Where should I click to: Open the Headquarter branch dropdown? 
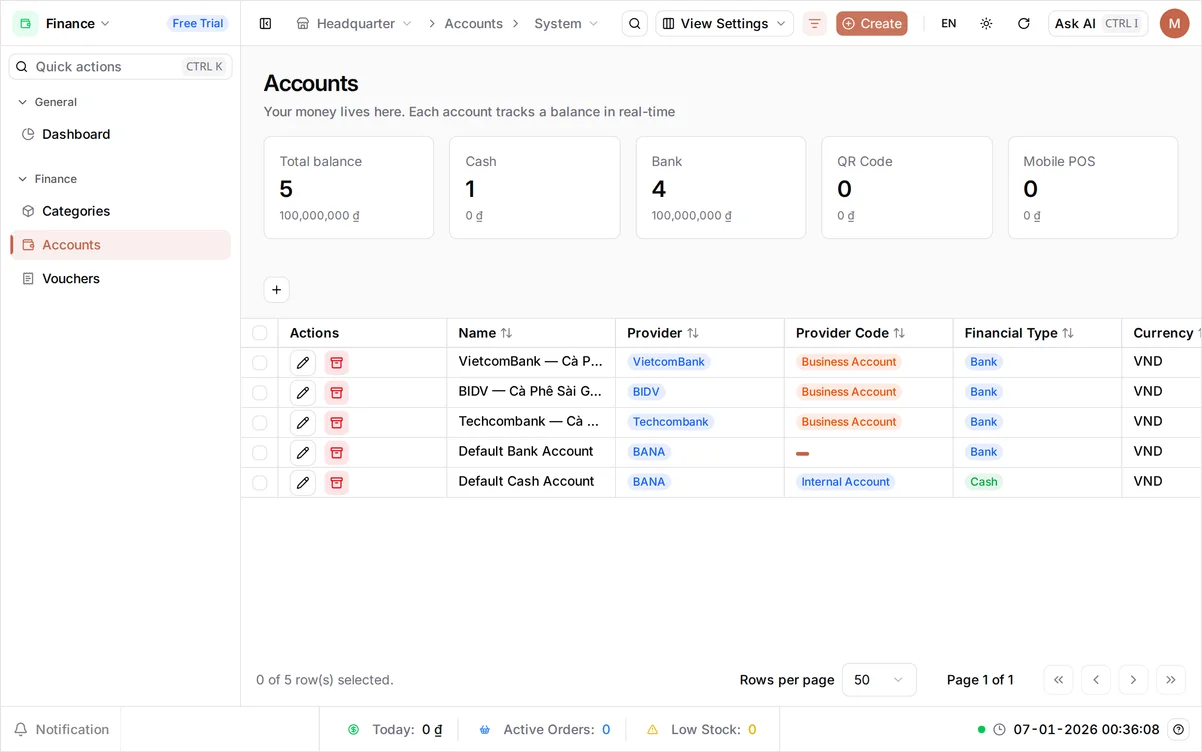click(354, 23)
